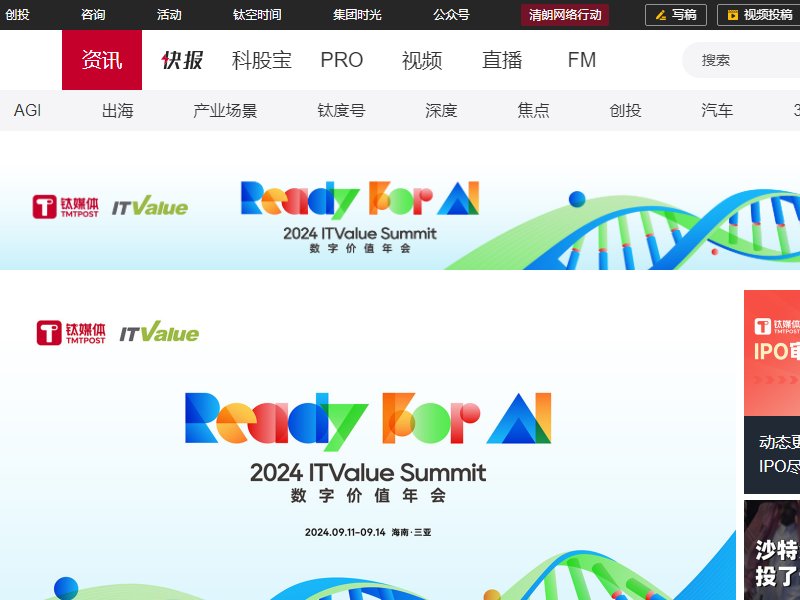
Task: Select the 资讯 main navigation tab
Action: pos(102,60)
